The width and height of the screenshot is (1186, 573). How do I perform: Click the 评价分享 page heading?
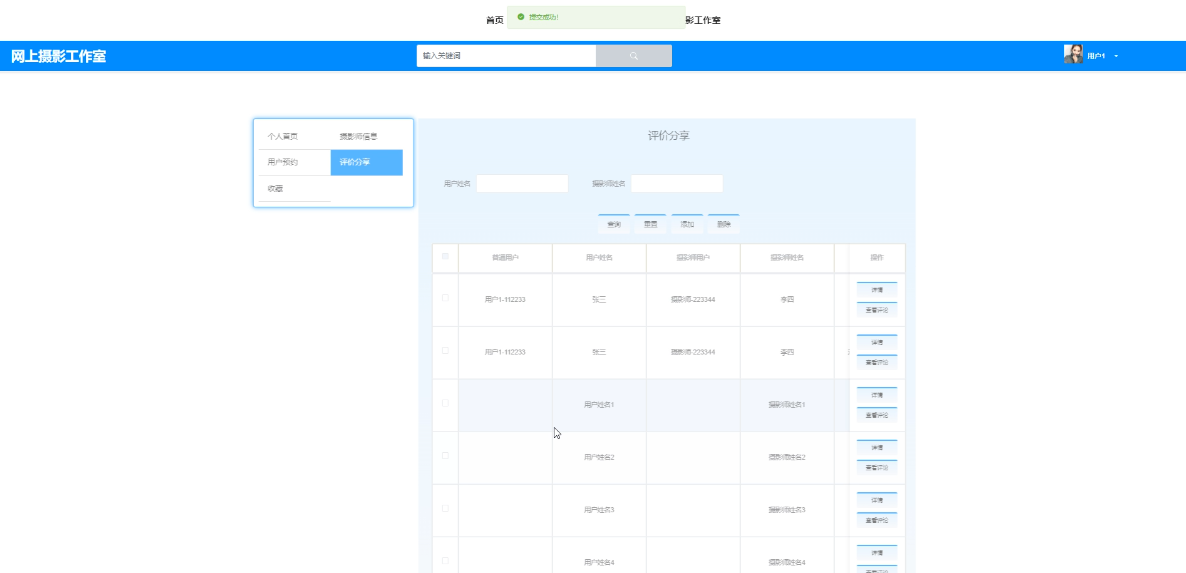tap(668, 136)
